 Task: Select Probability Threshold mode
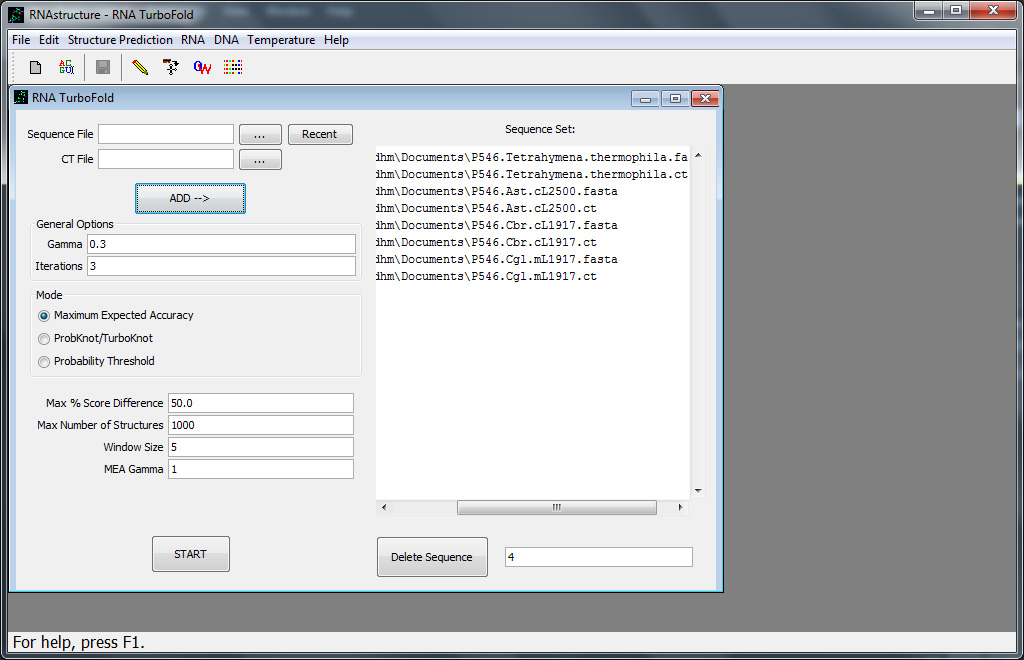44,362
